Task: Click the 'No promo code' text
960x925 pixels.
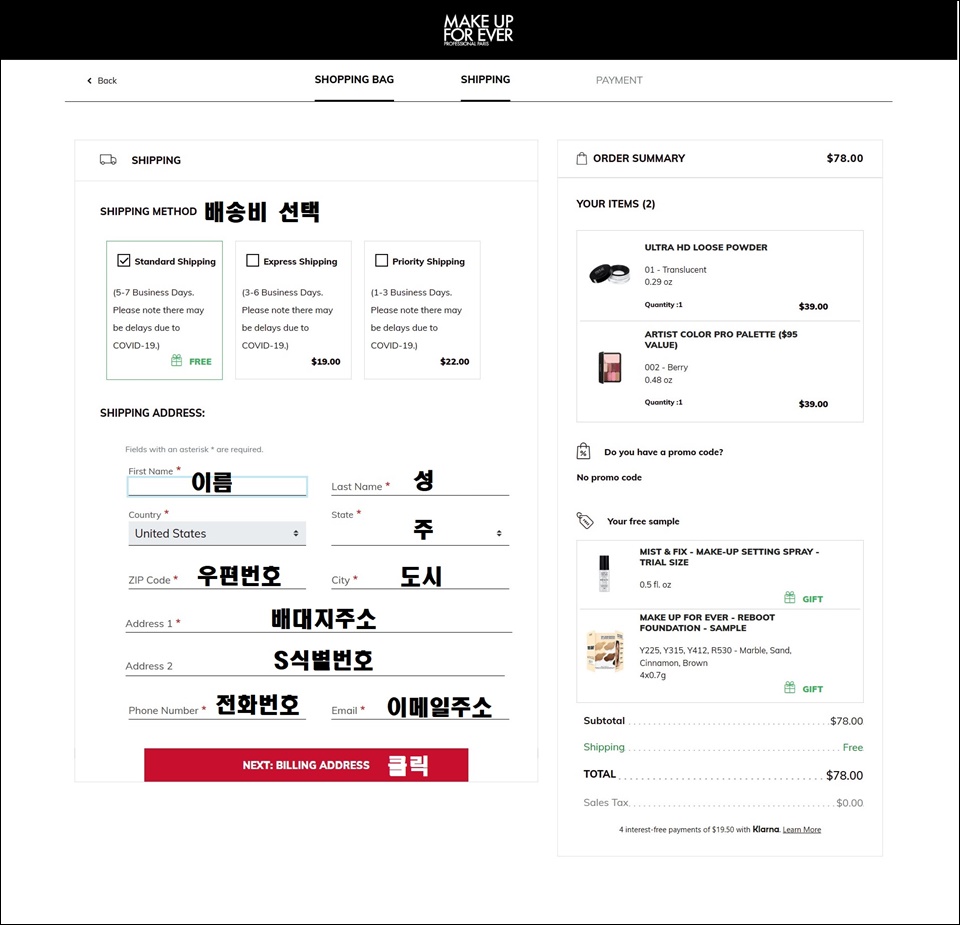Action: coord(609,477)
